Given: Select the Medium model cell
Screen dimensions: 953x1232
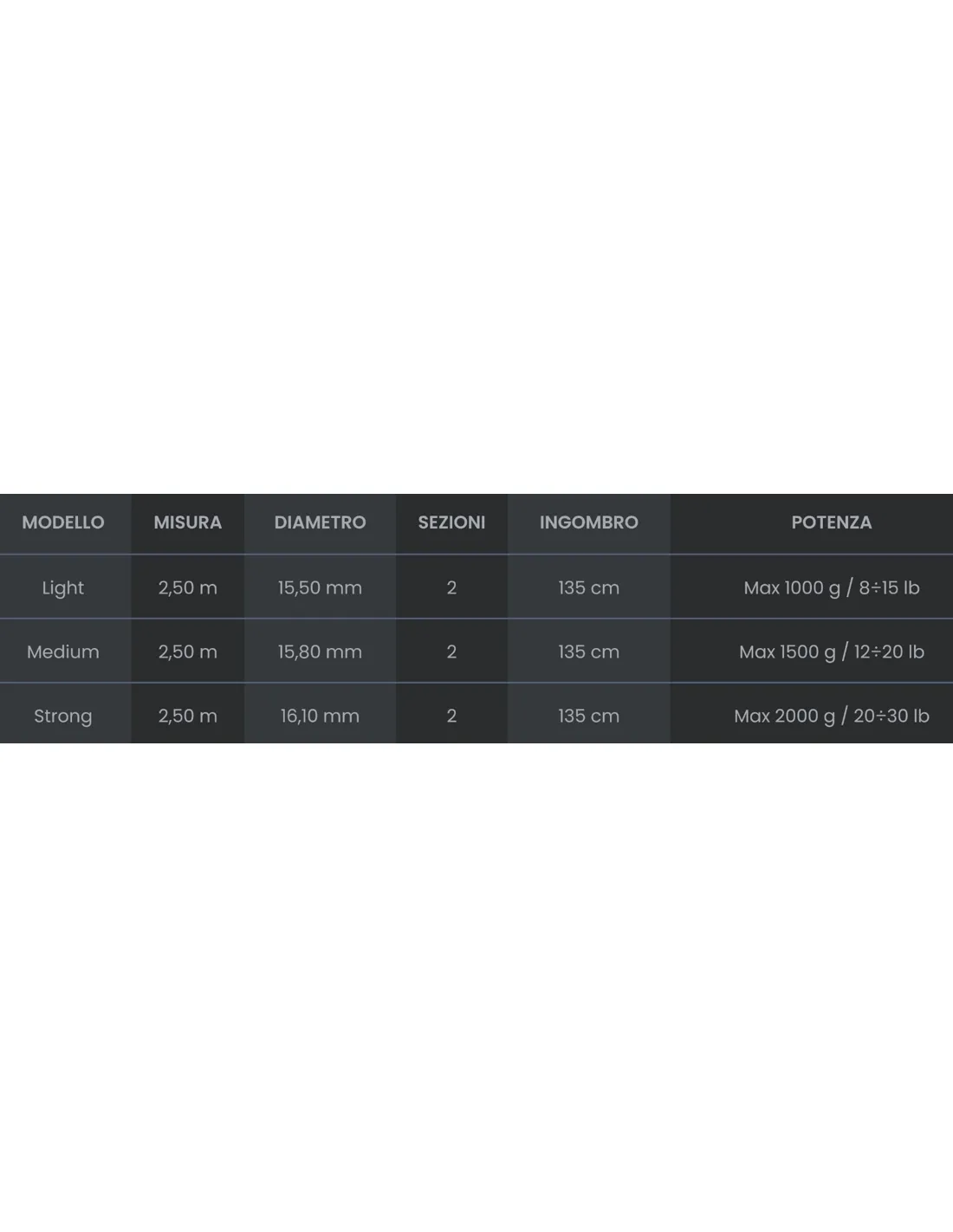Looking at the screenshot, I should [x=63, y=652].
